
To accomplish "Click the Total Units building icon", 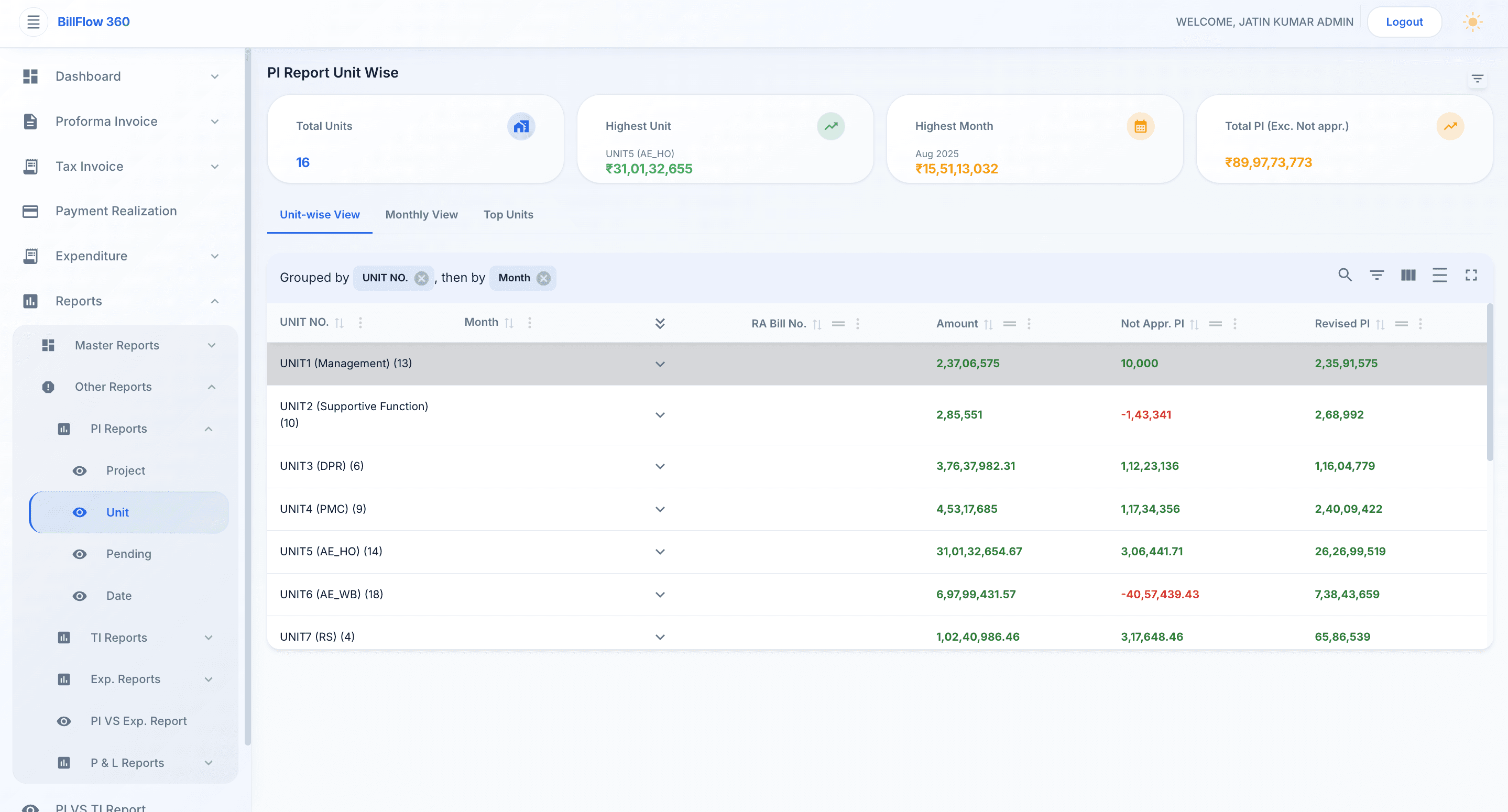I will click(x=521, y=126).
